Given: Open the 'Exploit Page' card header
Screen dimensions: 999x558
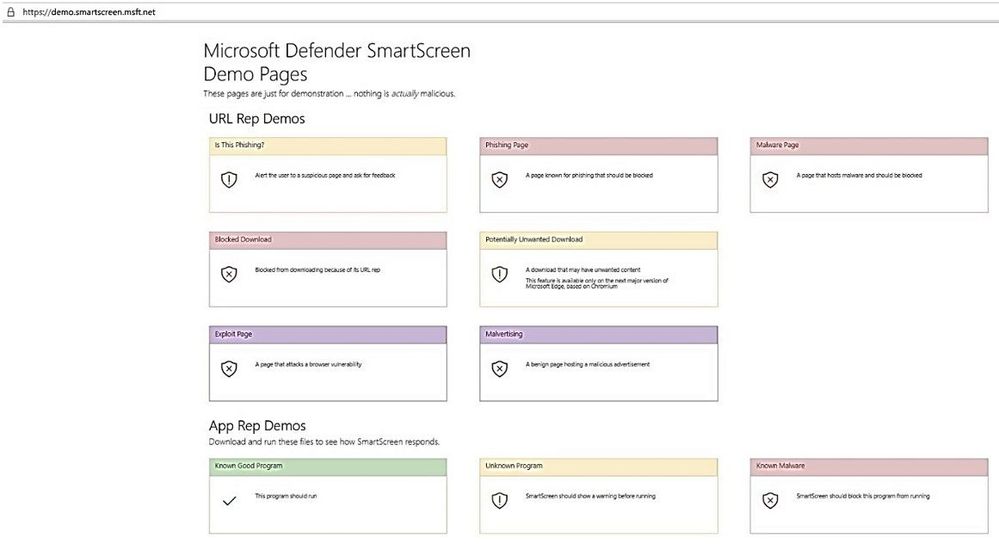Looking at the screenshot, I should point(328,334).
